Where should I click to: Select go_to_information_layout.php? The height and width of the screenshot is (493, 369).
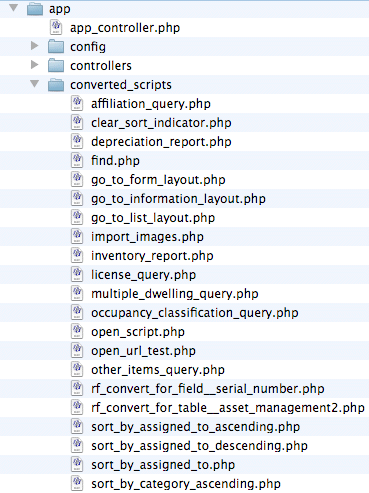click(178, 199)
